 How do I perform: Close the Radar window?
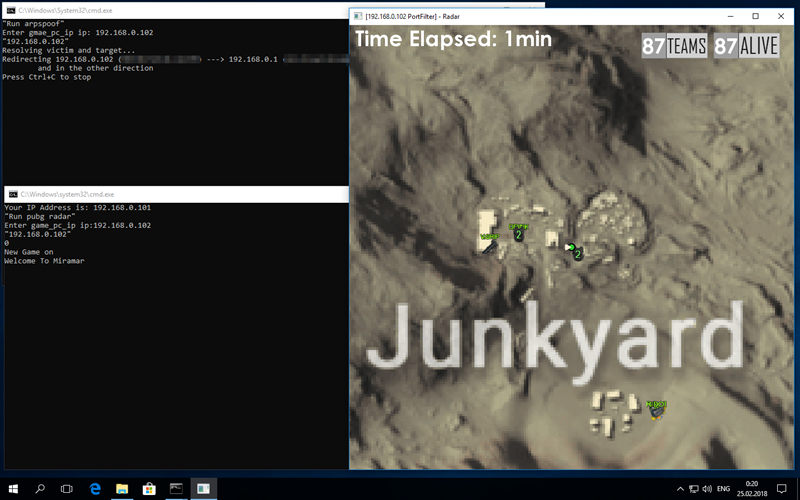pyautogui.click(x=781, y=16)
